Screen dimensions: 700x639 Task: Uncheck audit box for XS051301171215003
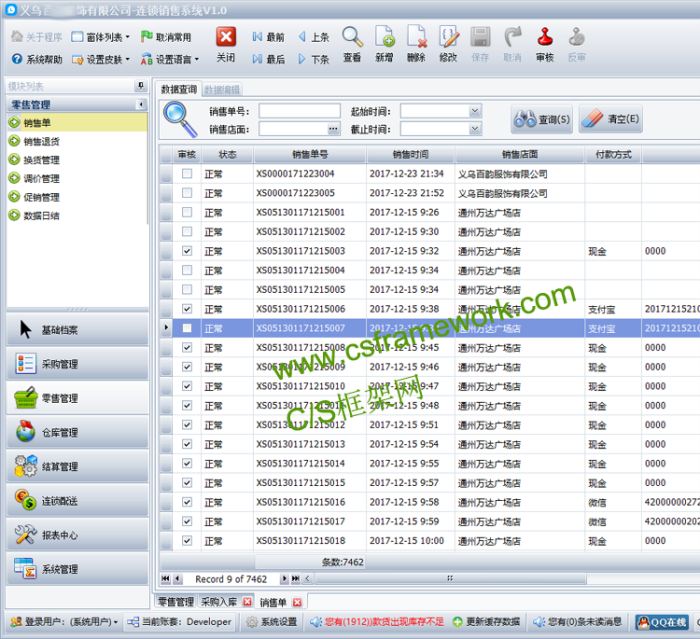pyautogui.click(x=187, y=251)
